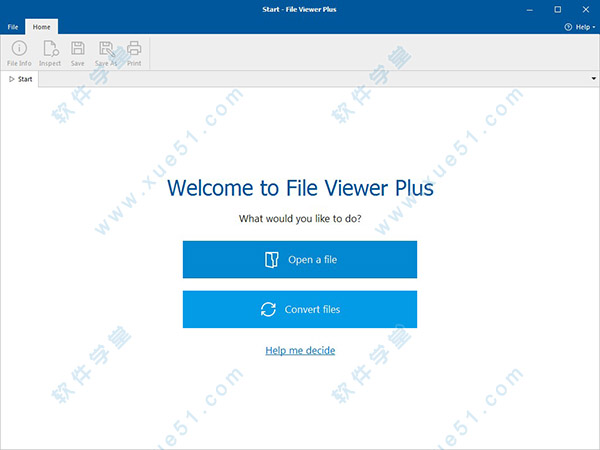Click the refresh arrows icon in Convert files
Screen dimensions: 600x450
[268, 310]
